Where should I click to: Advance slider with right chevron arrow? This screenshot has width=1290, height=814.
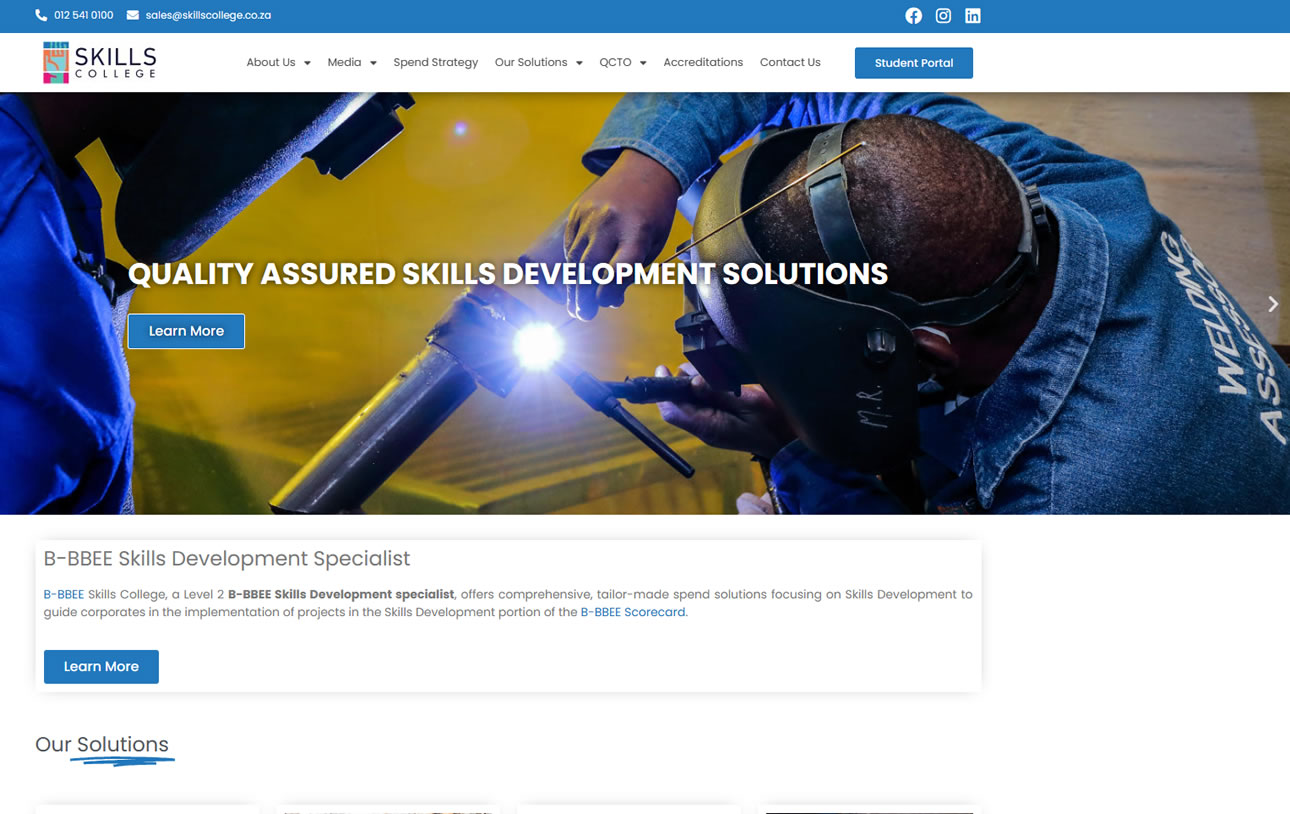1272,304
